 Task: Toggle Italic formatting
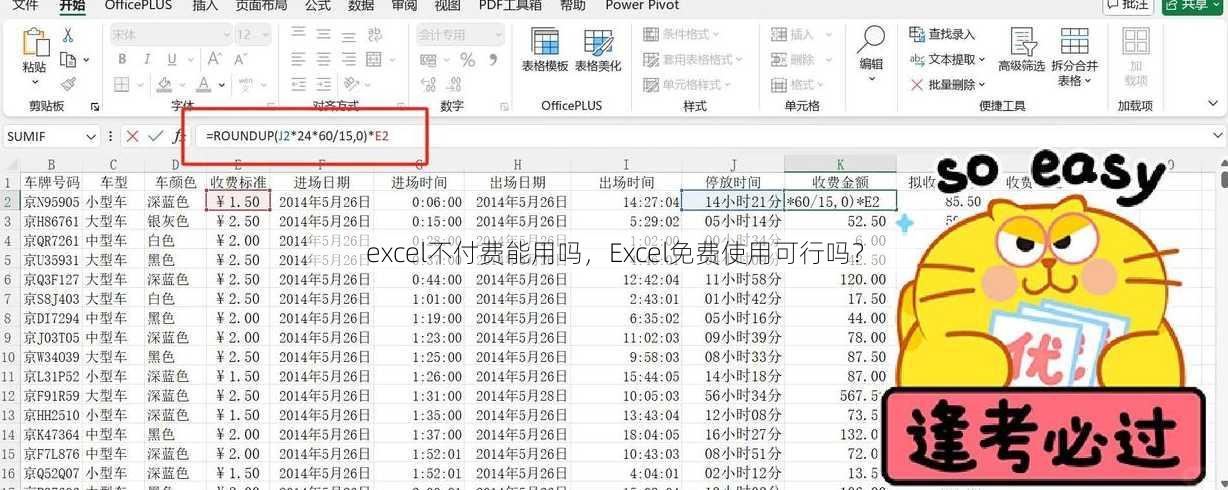(x=147, y=60)
